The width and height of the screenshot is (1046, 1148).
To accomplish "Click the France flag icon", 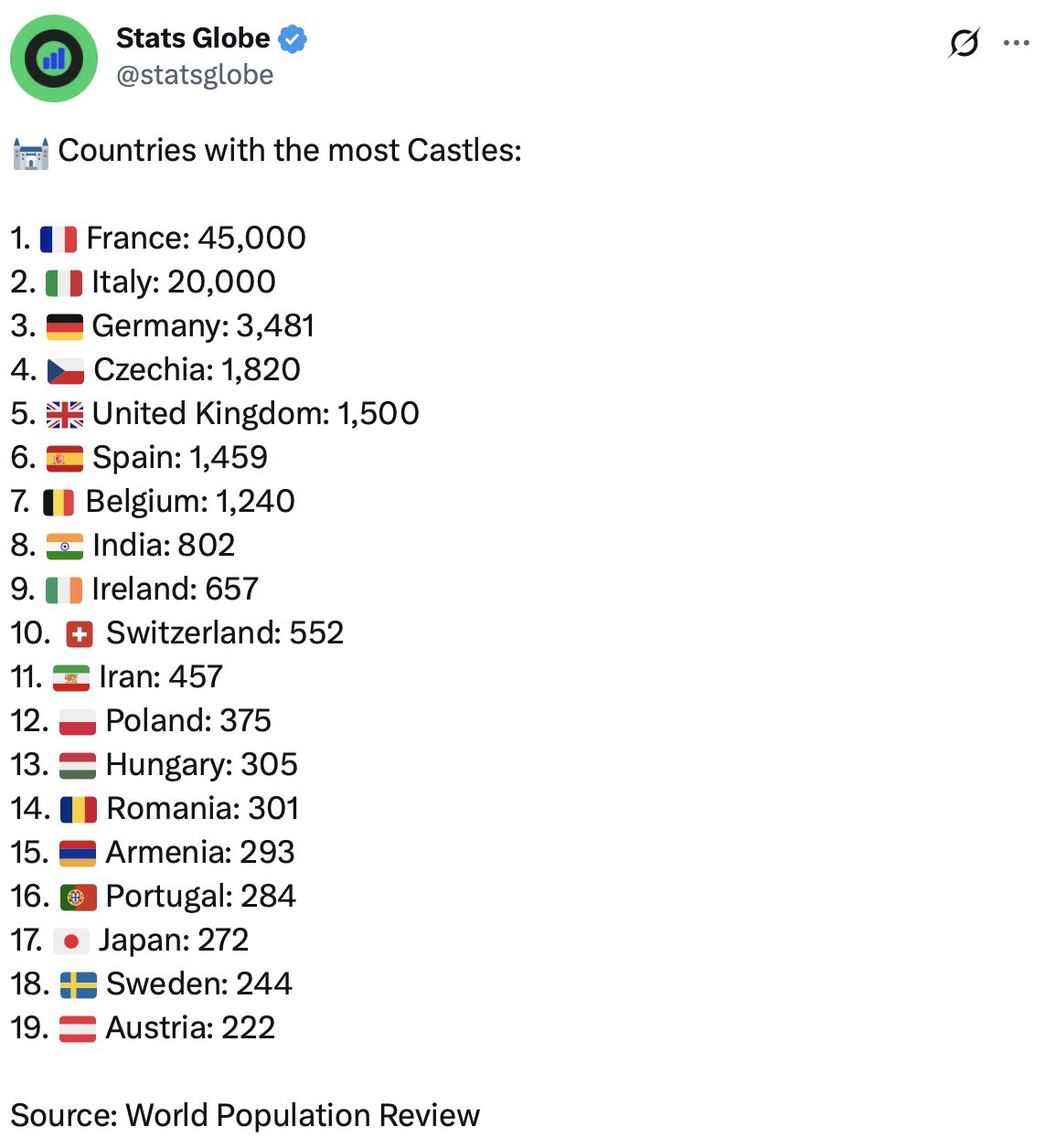I will pyautogui.click(x=59, y=239).
